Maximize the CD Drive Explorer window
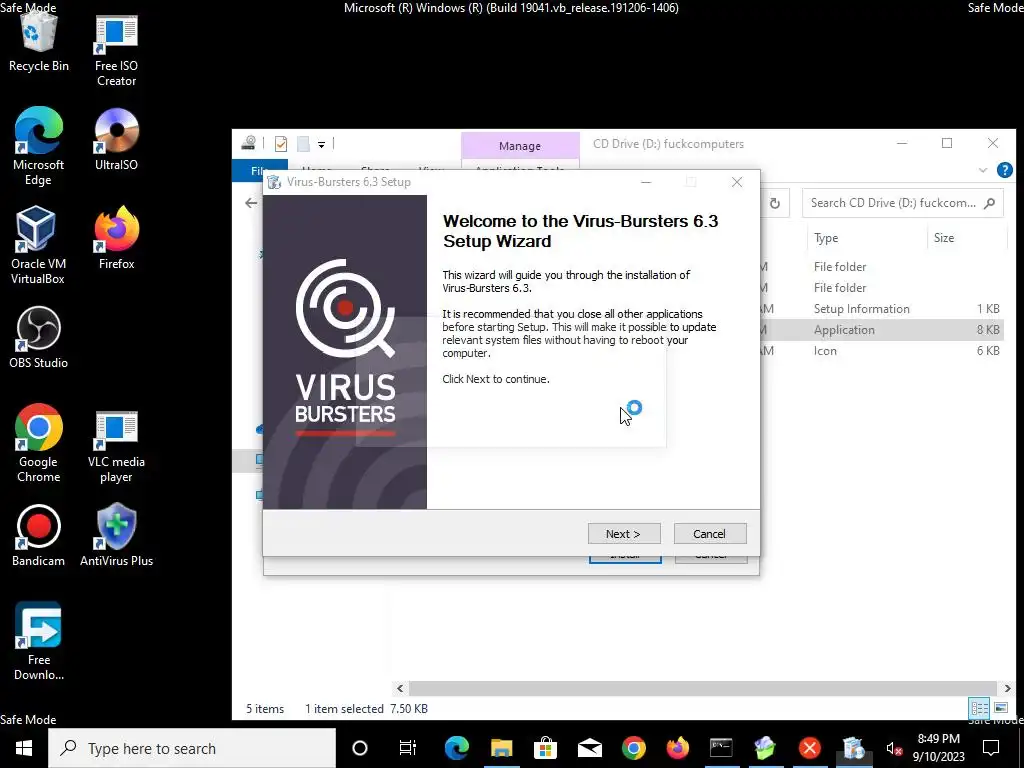The width and height of the screenshot is (1024, 768). tap(947, 144)
